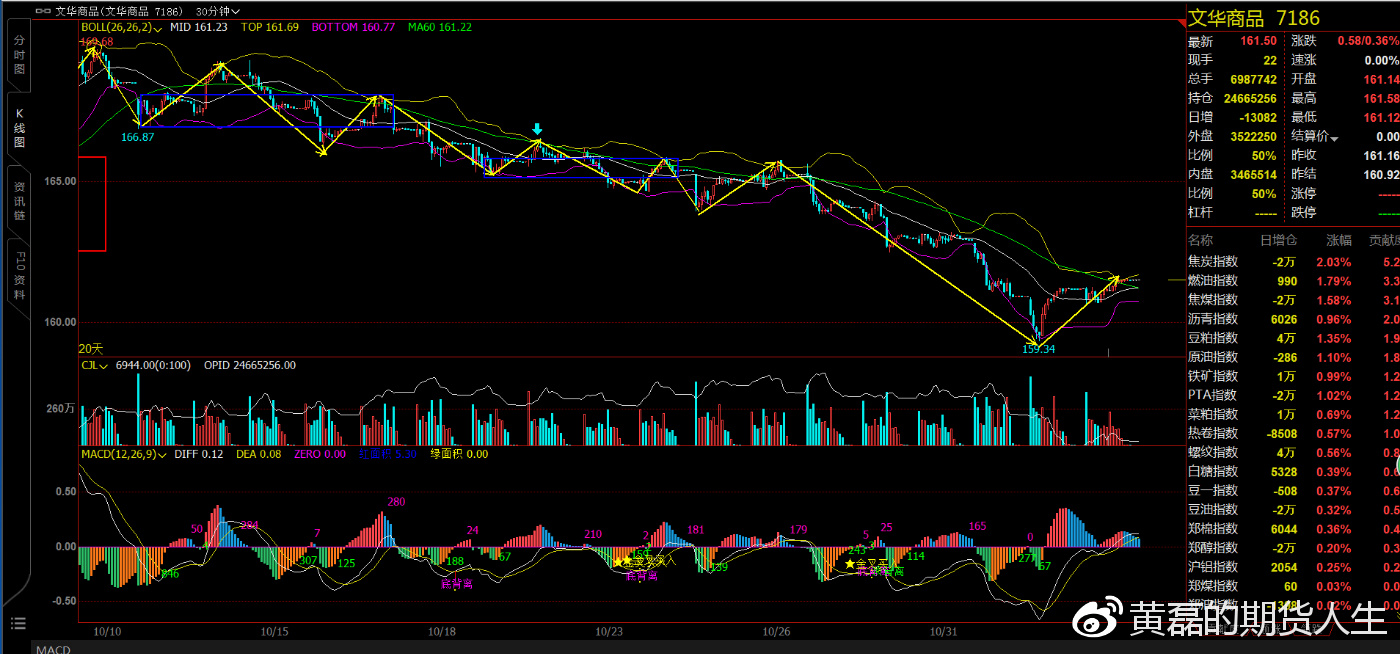This screenshot has height=654, width=1400.
Task: Click the 外盘 value 3522250
Action: point(1251,136)
